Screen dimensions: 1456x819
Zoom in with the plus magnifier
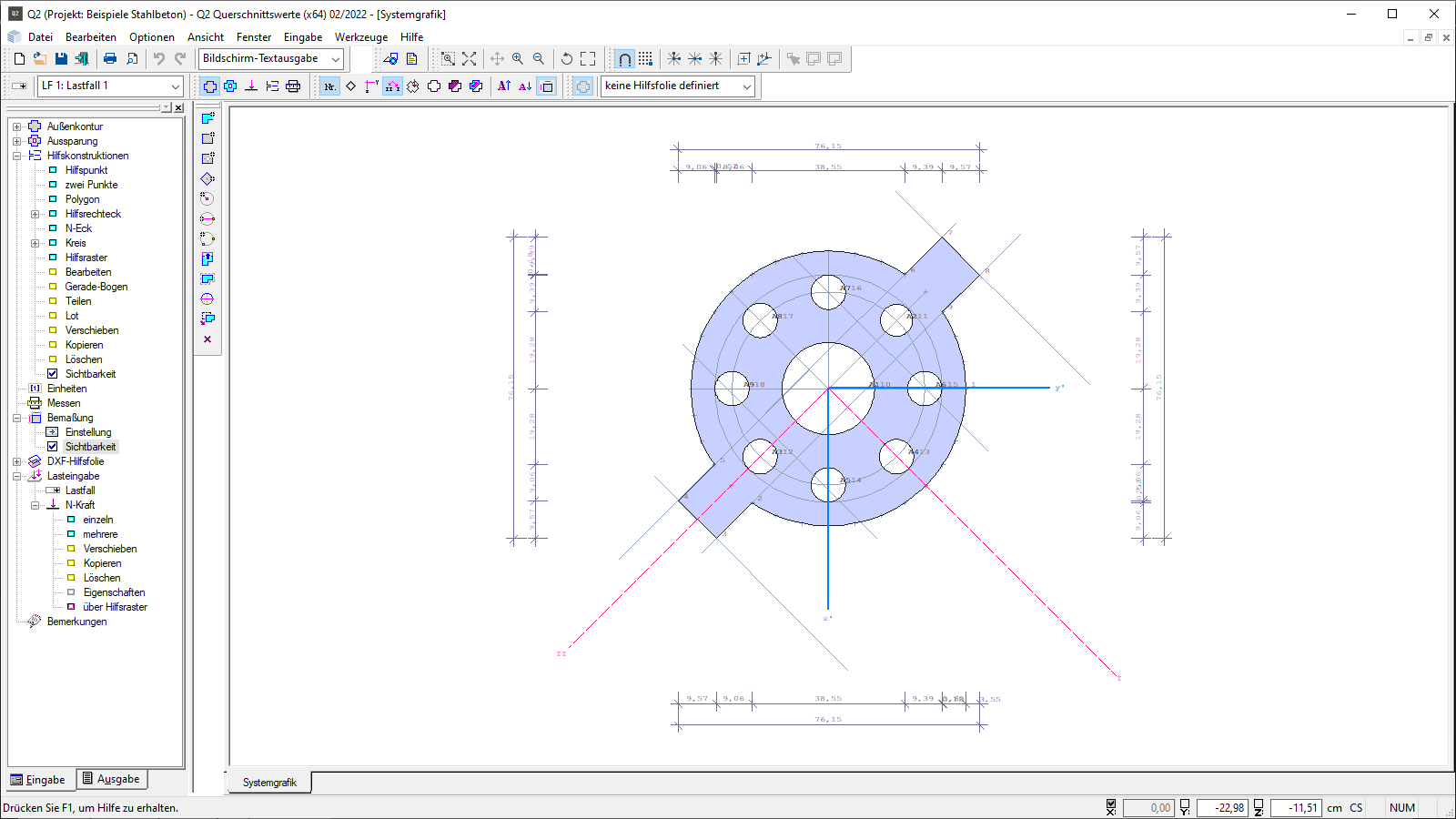(x=518, y=58)
